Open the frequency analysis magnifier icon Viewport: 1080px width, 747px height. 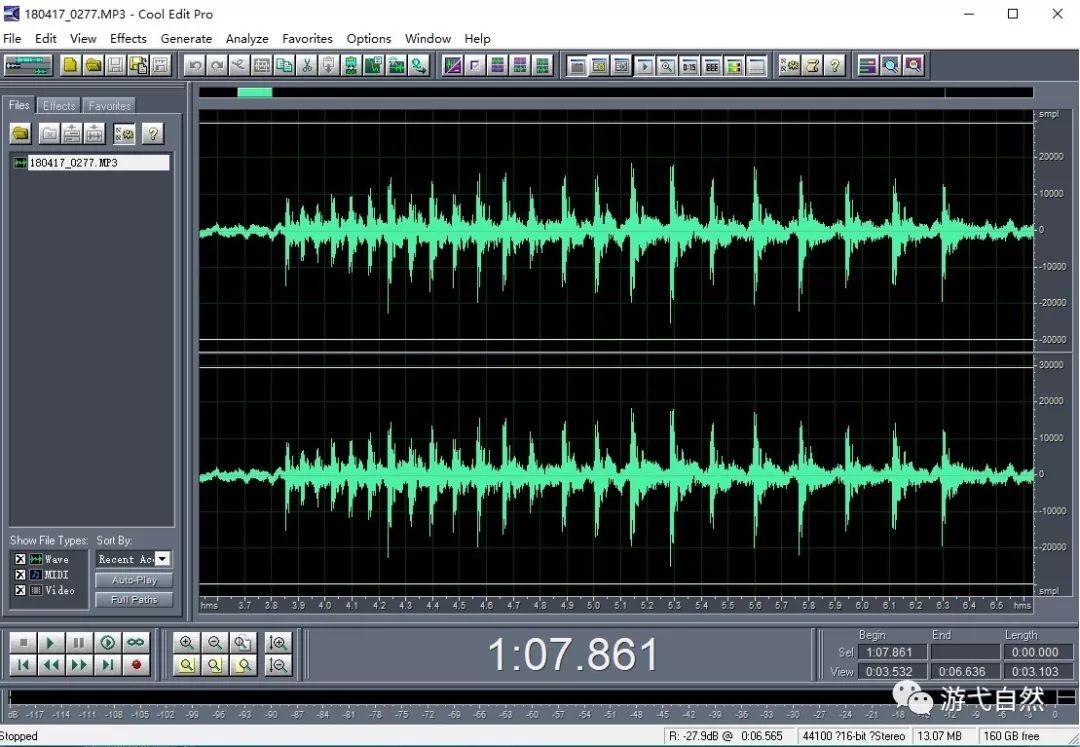(x=891, y=65)
